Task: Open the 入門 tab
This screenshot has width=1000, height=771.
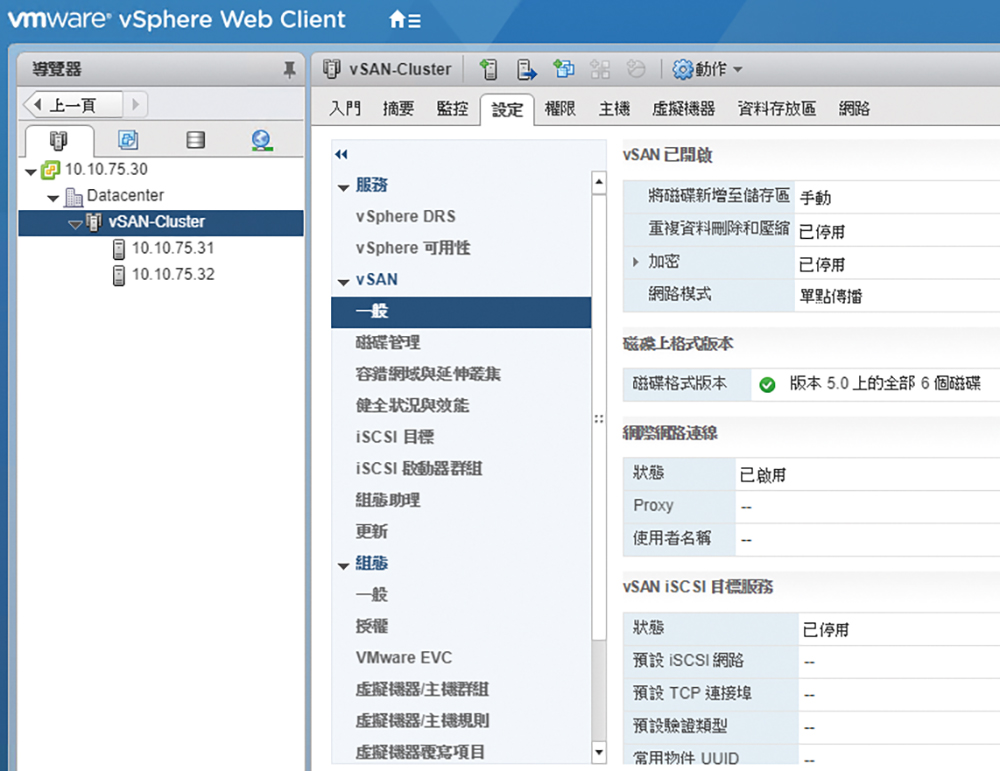Action: click(345, 108)
